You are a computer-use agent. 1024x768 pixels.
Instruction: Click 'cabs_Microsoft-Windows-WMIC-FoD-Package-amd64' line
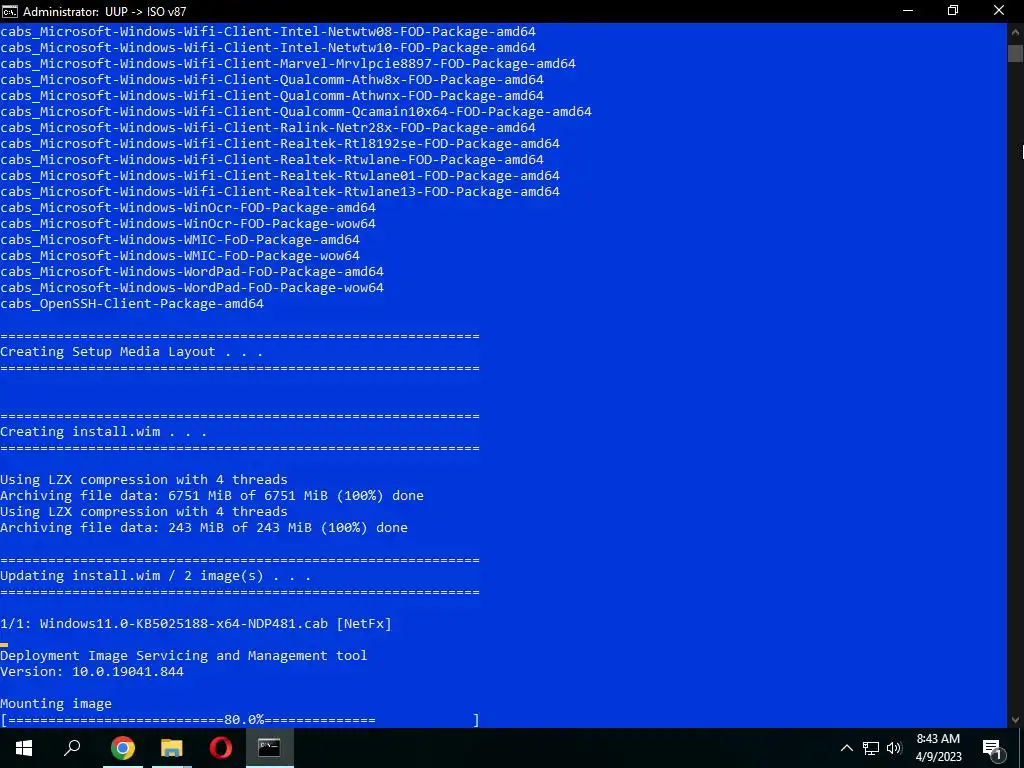(x=180, y=240)
